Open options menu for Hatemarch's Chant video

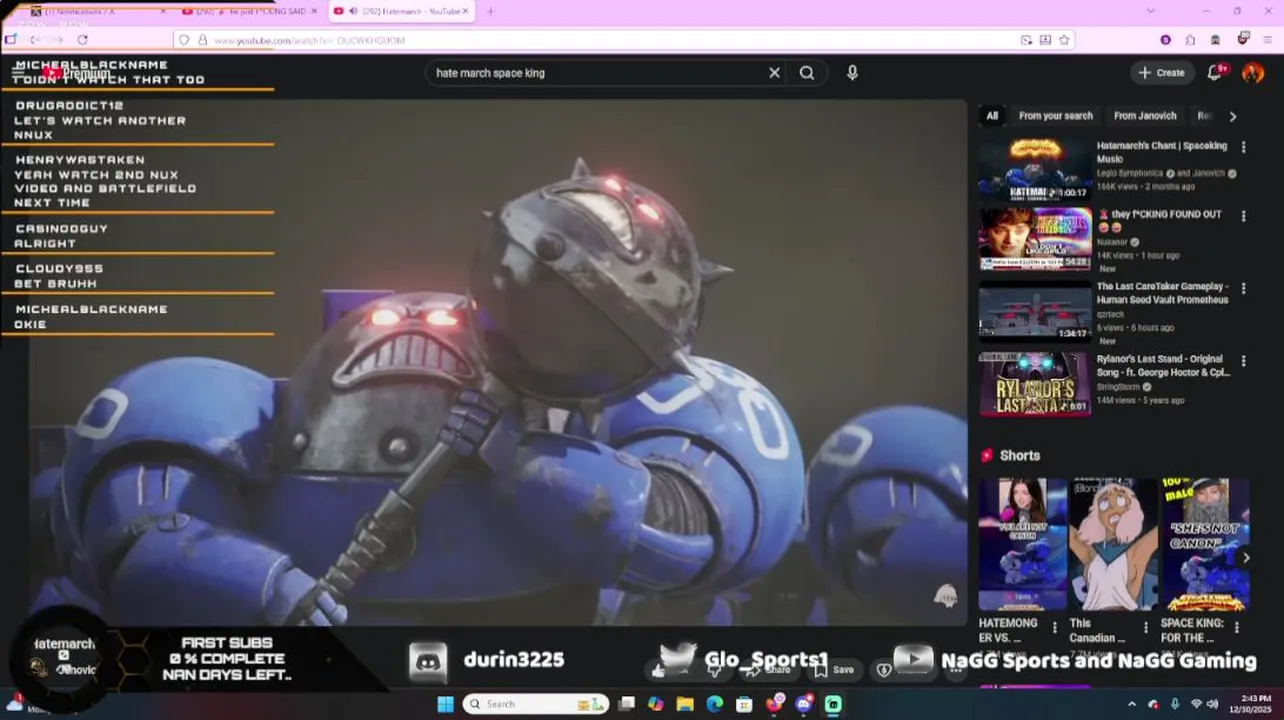pos(1243,147)
